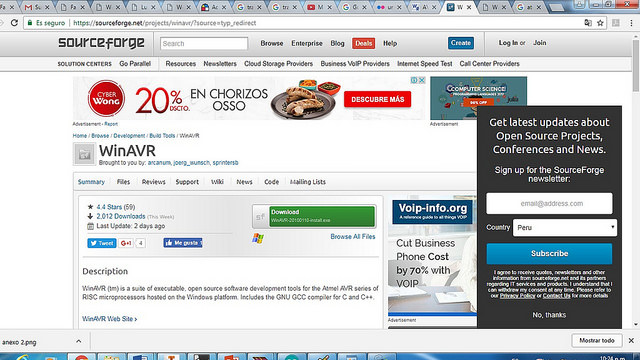Viewport: 640px width, 360px height.
Task: Open the 4.4 Stars rating link
Action: pos(109,207)
